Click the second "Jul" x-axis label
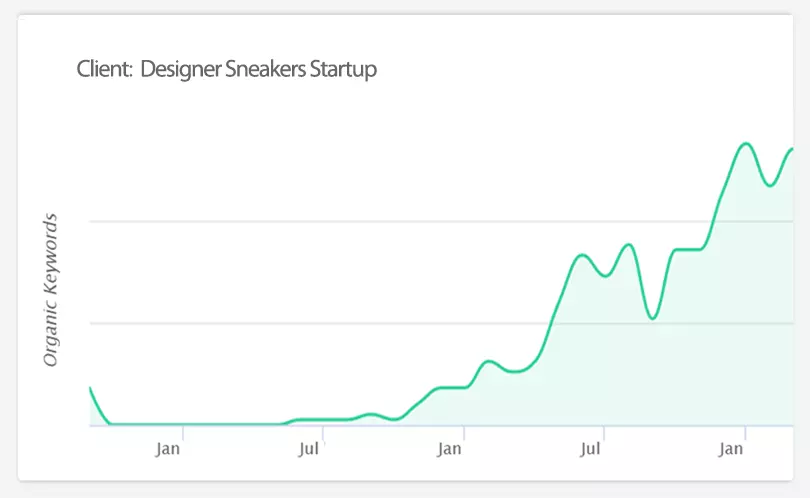Image resolution: width=810 pixels, height=498 pixels. click(x=591, y=449)
